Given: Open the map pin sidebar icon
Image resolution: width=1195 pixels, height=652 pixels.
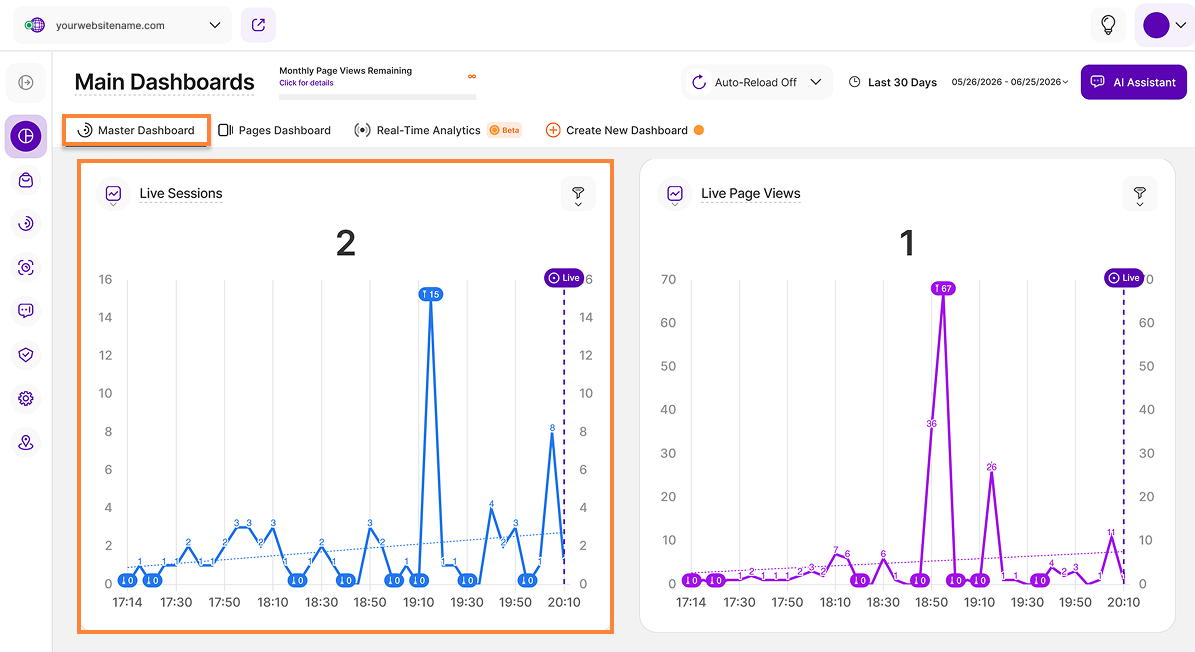Looking at the screenshot, I should click(x=26, y=443).
